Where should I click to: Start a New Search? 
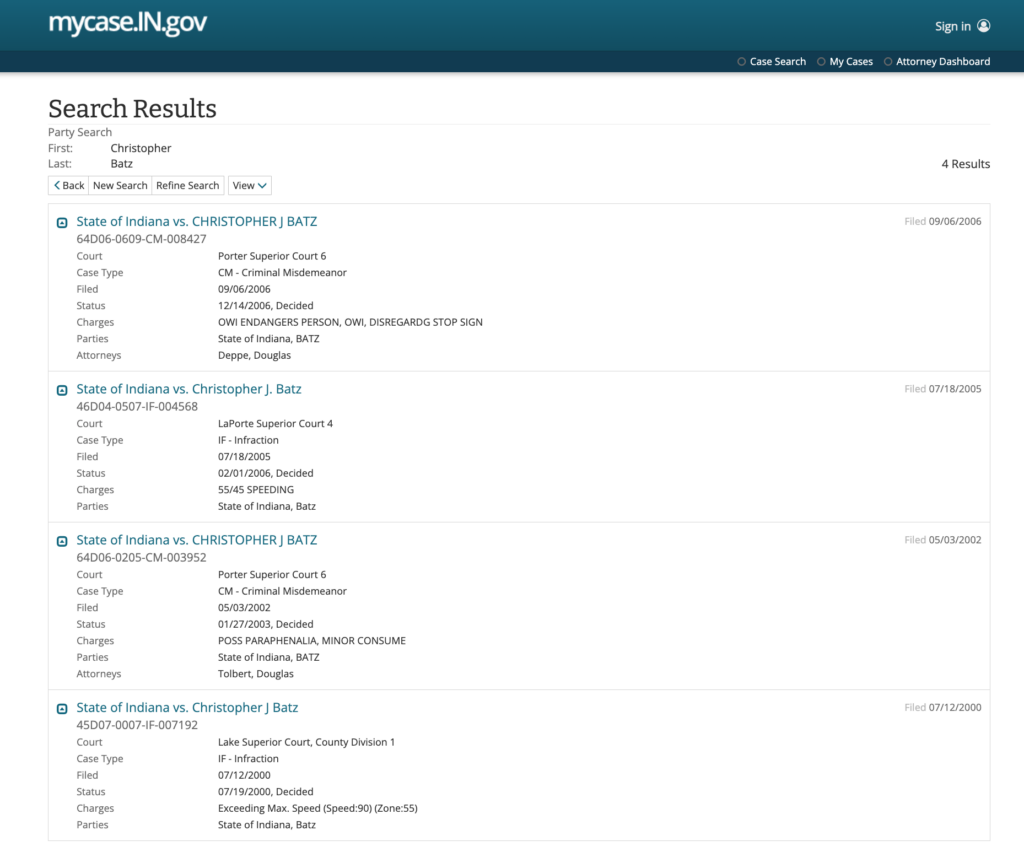[x=120, y=186]
